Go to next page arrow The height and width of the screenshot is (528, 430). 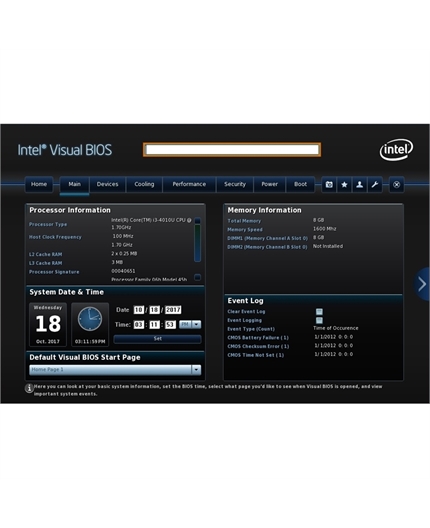coord(422,284)
